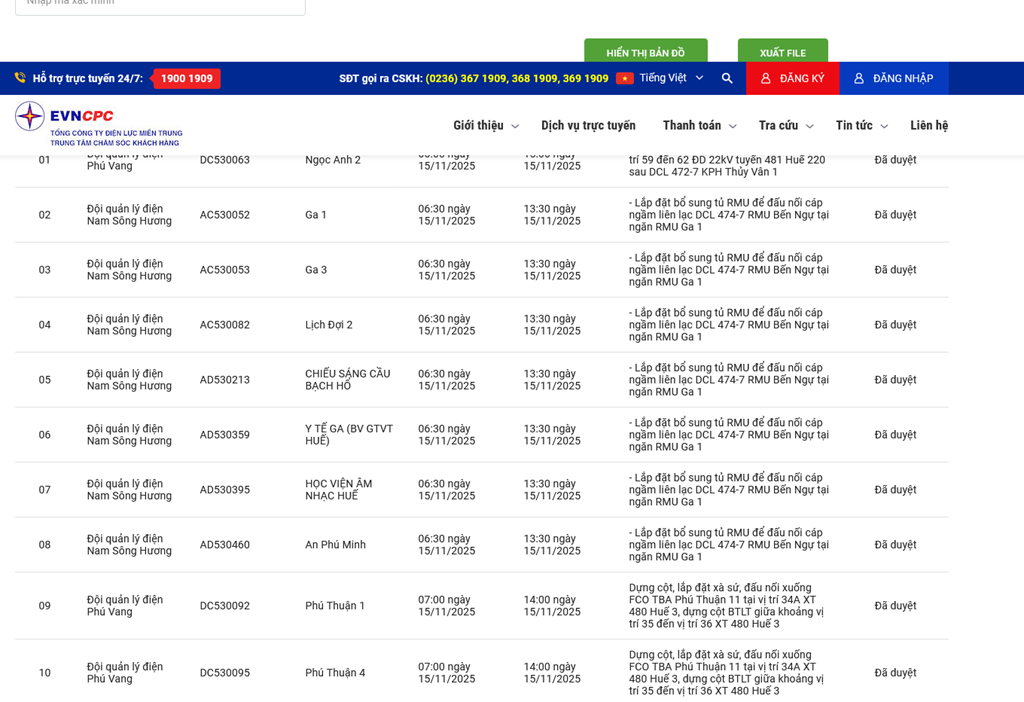Expand the Tra cứu menu chevron

(810, 127)
